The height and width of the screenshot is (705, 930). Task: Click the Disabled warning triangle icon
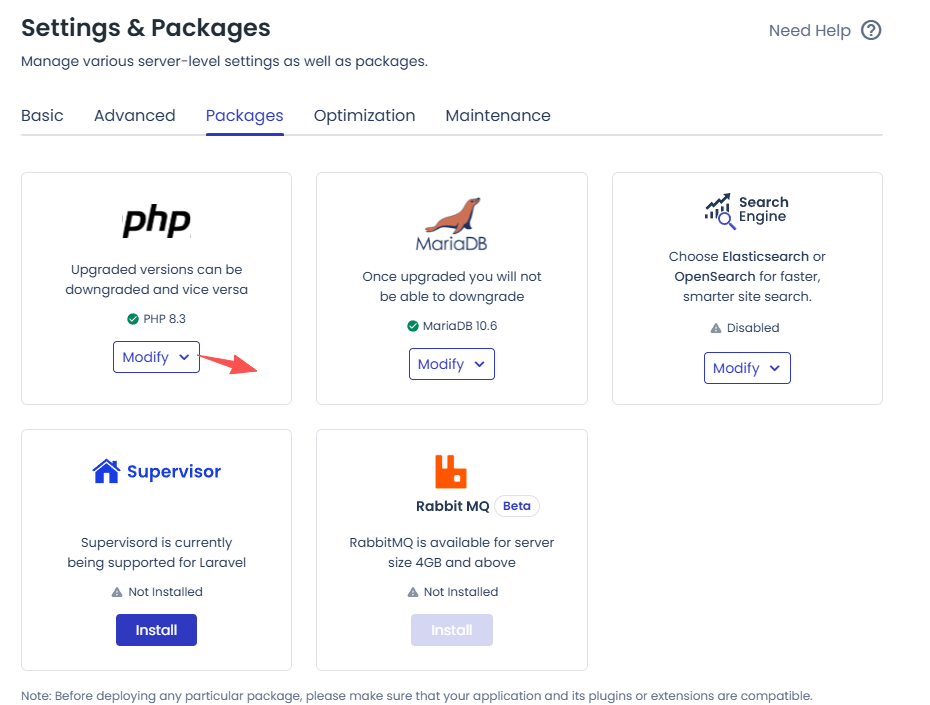pyautogui.click(x=715, y=328)
